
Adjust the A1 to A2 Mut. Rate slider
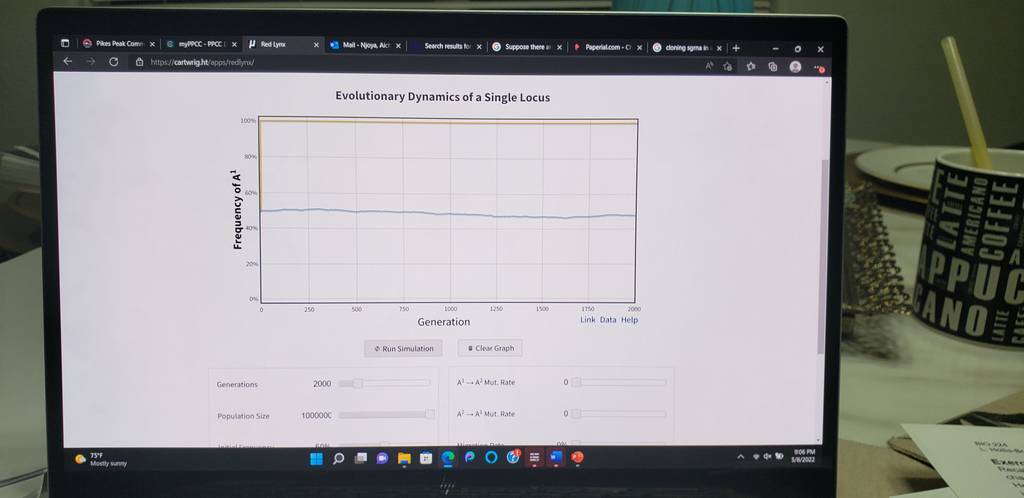(619, 382)
